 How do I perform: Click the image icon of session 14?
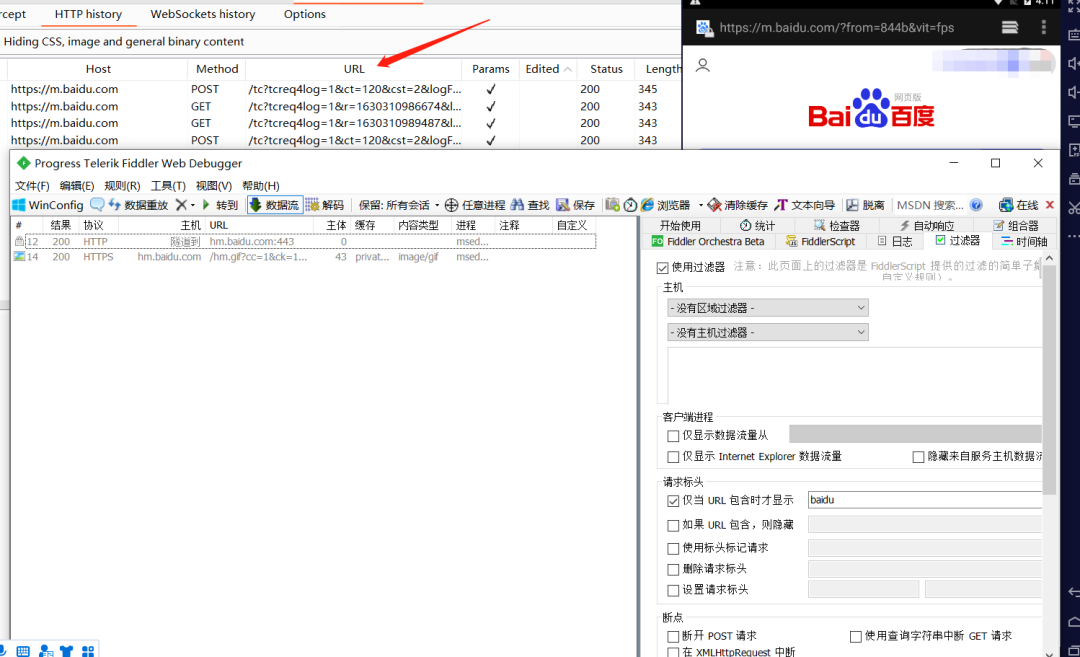(19, 256)
